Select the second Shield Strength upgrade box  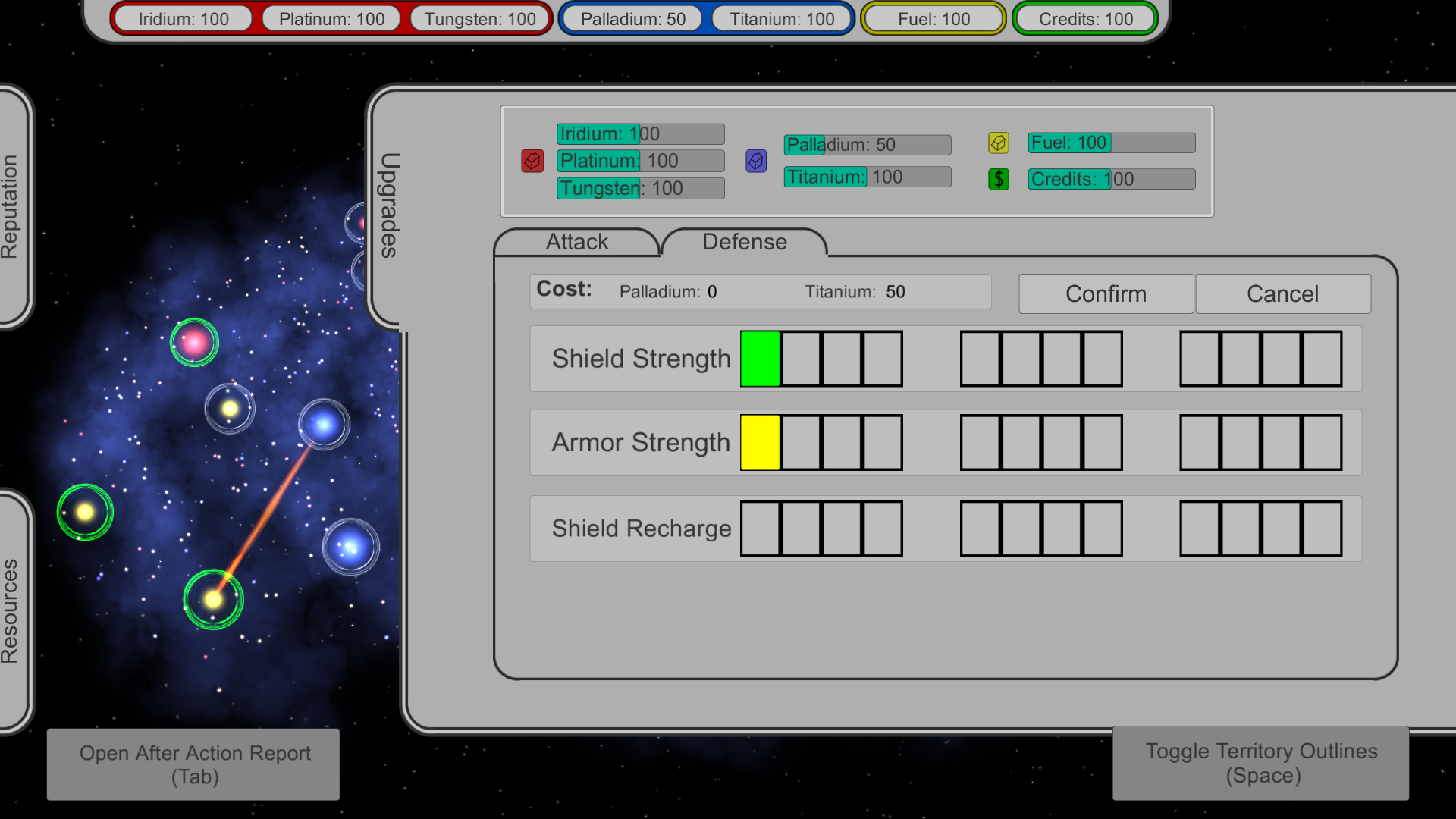[x=802, y=359]
